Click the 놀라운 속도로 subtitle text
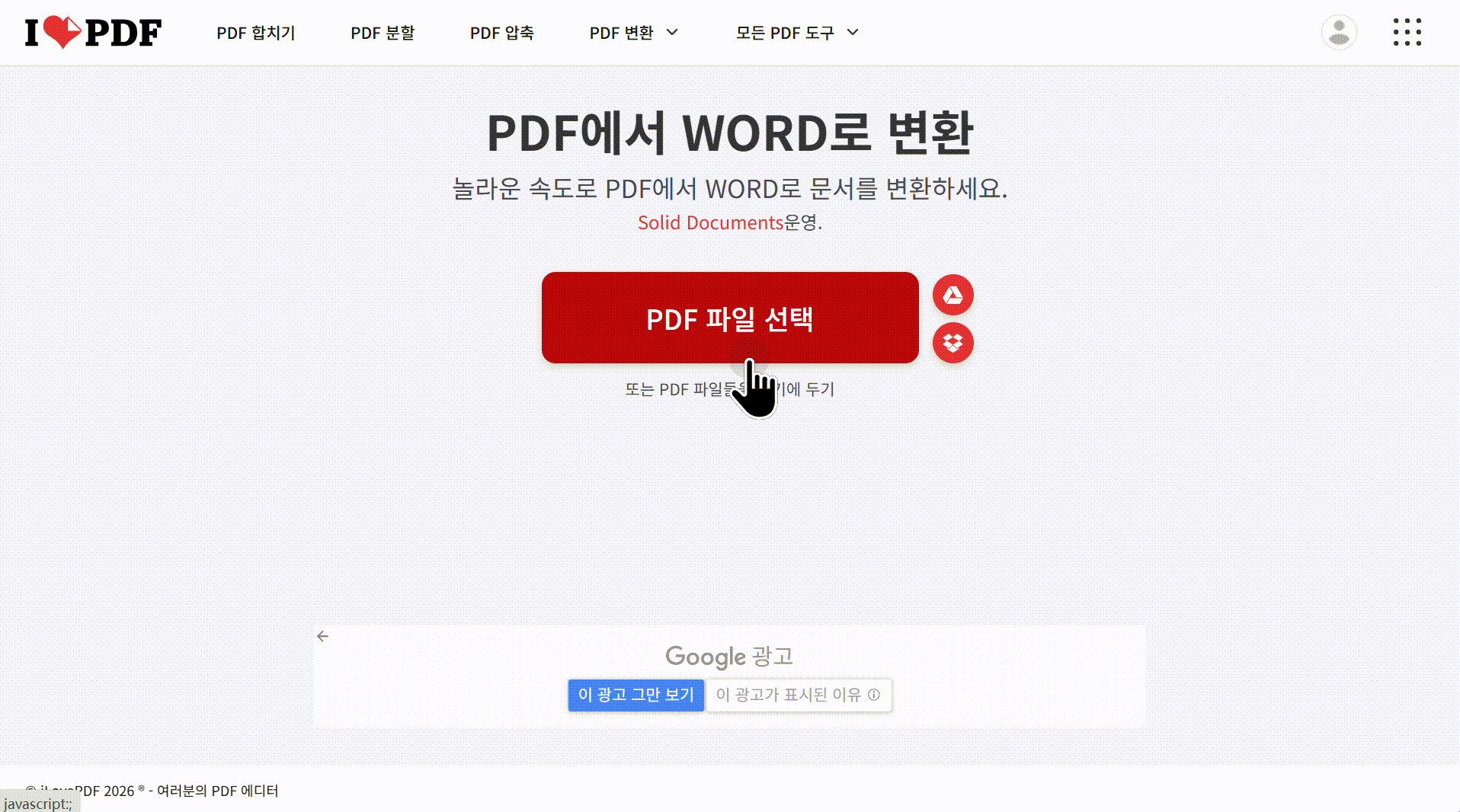 (x=730, y=188)
